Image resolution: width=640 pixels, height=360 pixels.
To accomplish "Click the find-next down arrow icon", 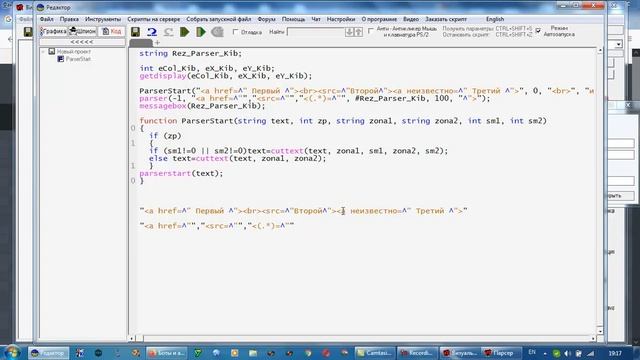I will pos(349,32).
